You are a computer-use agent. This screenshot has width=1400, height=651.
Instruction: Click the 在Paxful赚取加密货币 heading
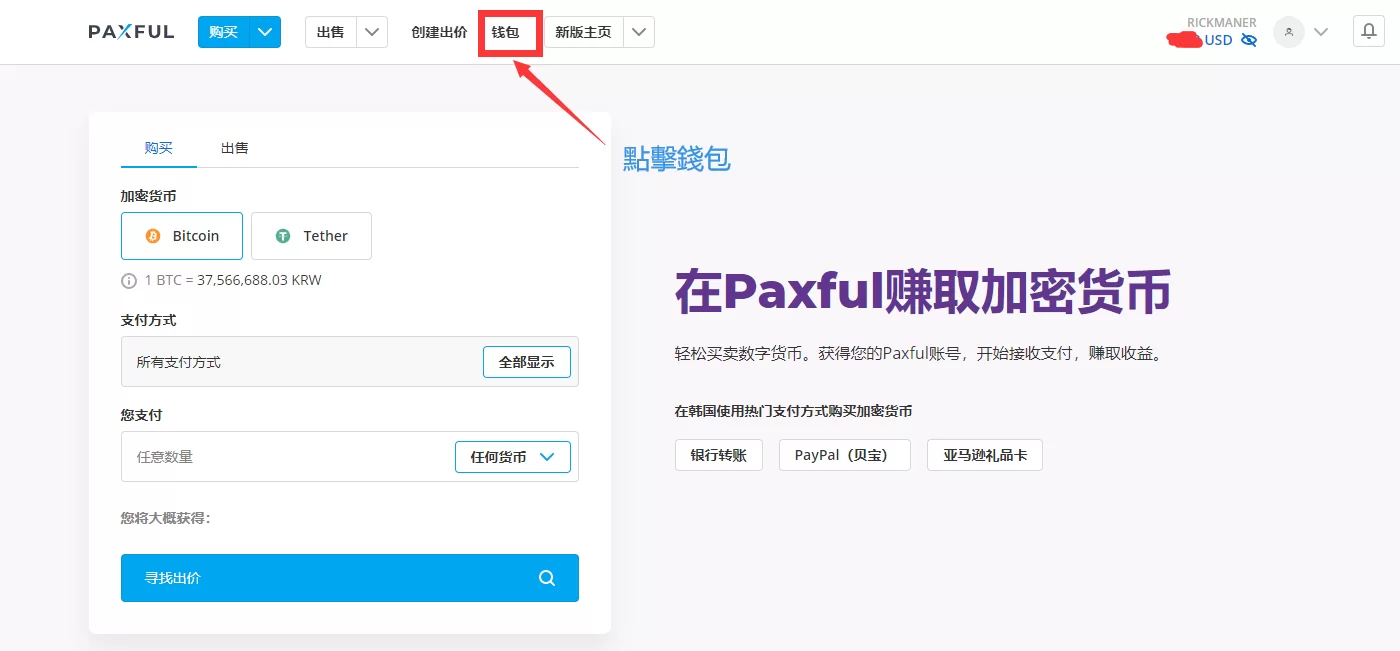[x=923, y=292]
